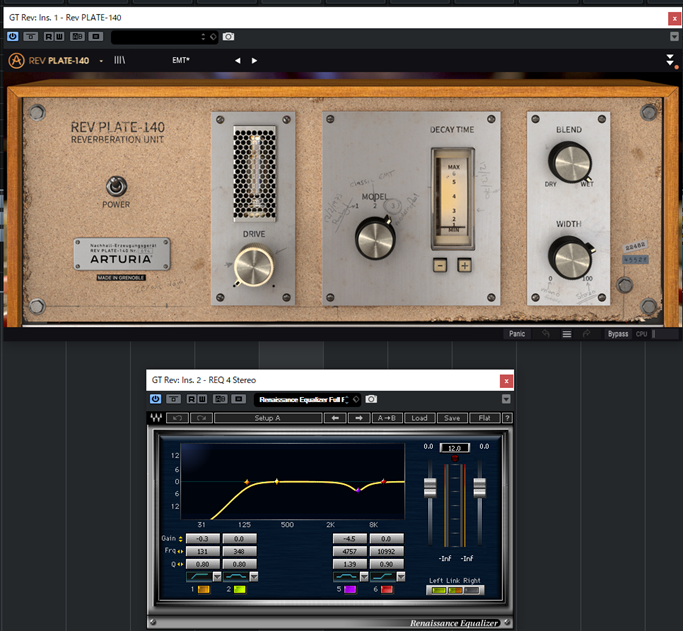
Task: Open the Arturia preset library browser icon
Action: 132,60
